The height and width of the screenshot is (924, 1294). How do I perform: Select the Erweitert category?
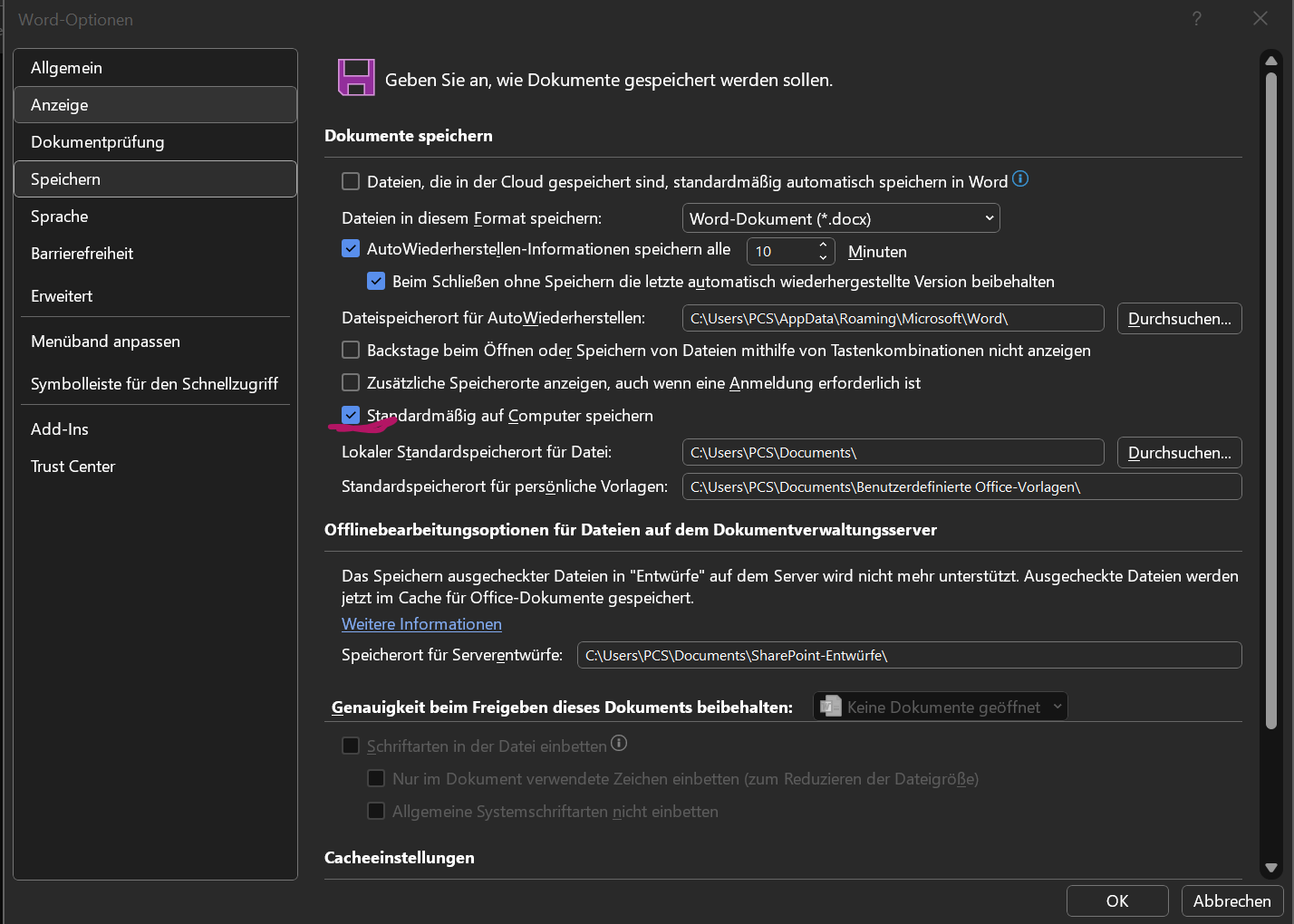click(x=62, y=296)
